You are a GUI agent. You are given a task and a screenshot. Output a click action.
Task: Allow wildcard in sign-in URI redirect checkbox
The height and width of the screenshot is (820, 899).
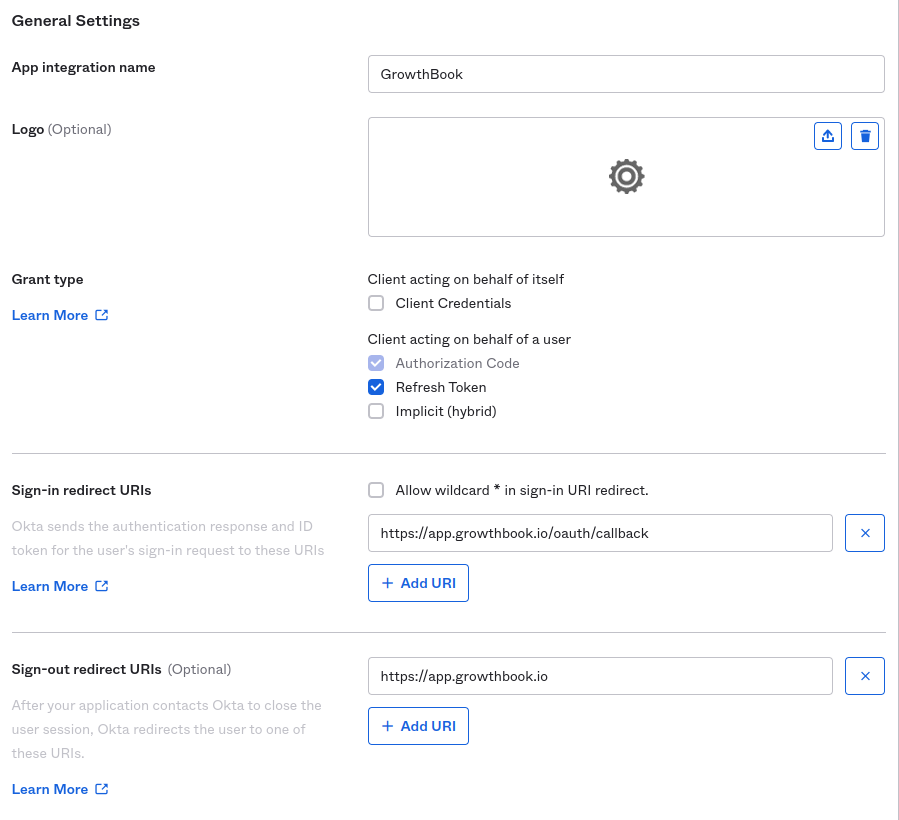(376, 490)
